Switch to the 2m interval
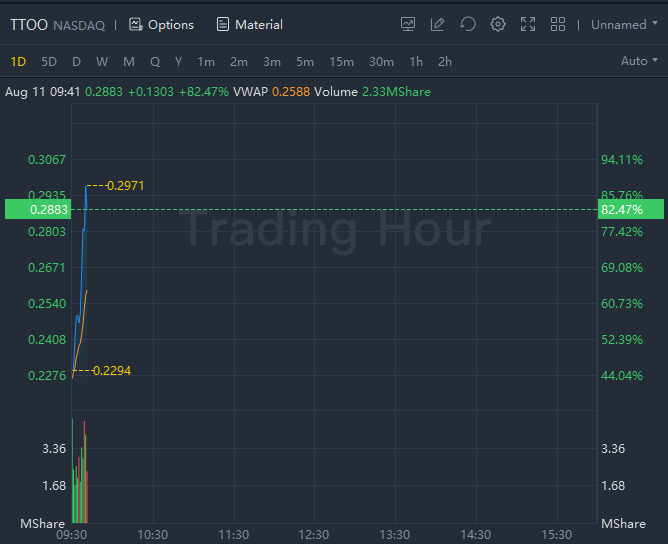 [x=239, y=62]
